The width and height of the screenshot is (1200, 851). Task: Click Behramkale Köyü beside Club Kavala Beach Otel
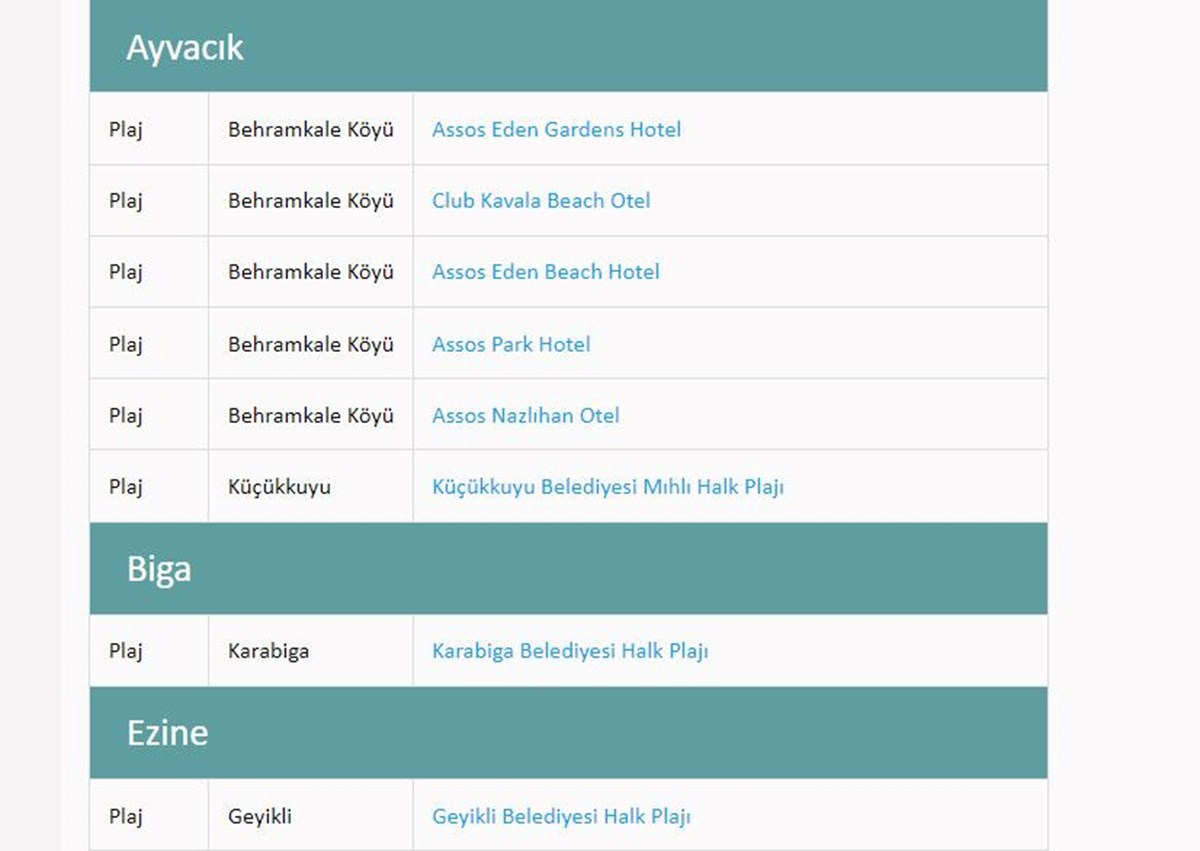311,201
